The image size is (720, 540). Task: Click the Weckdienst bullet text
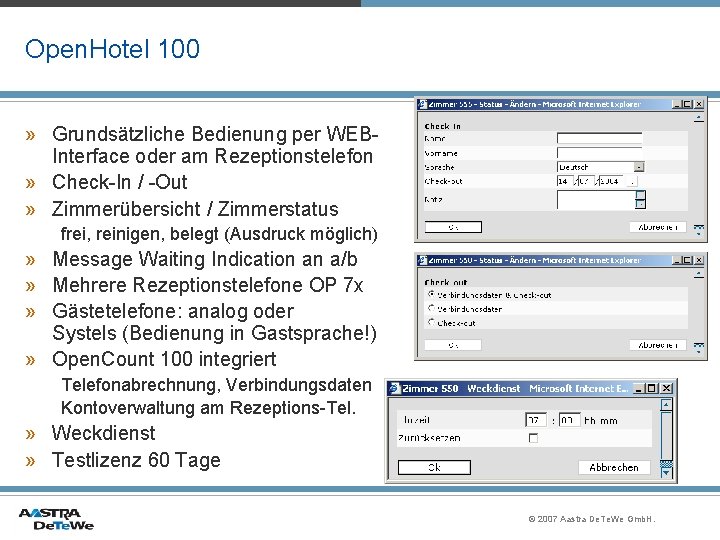click(x=104, y=433)
